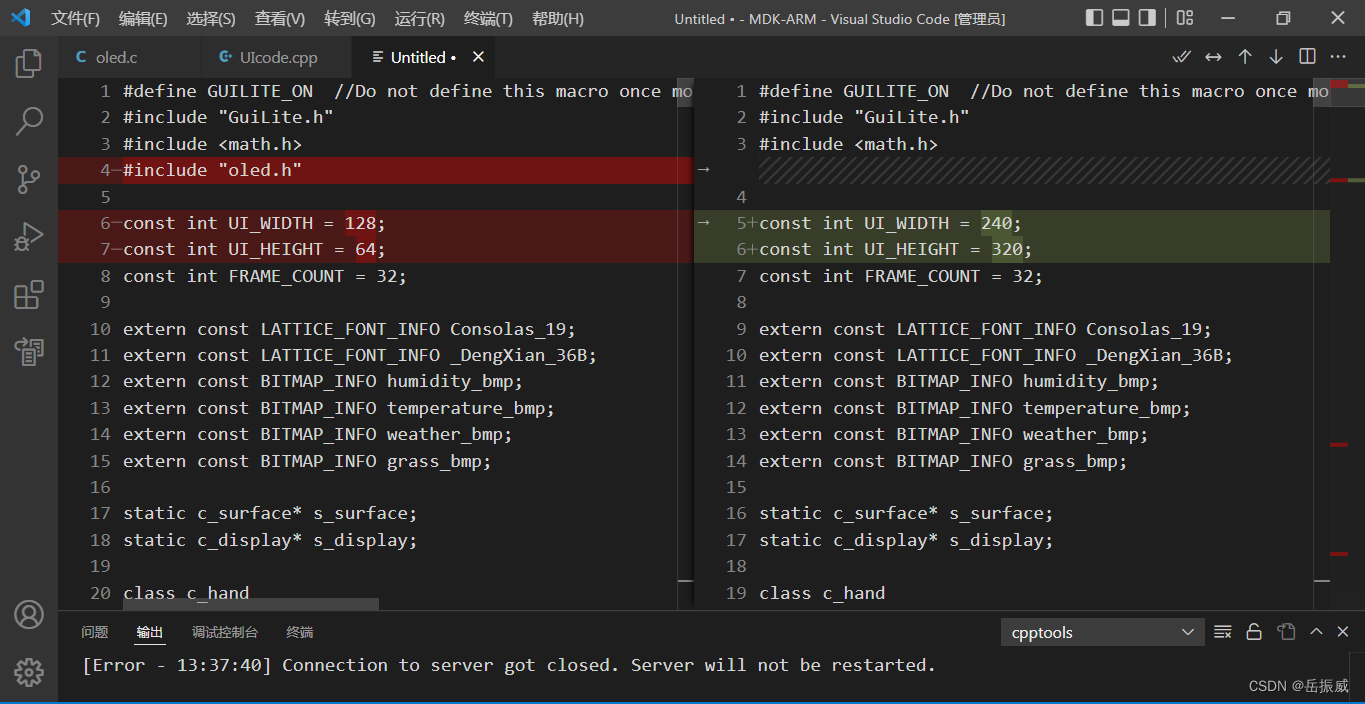
Task: Click left-pane text 'class c_hand'
Action: point(186,593)
